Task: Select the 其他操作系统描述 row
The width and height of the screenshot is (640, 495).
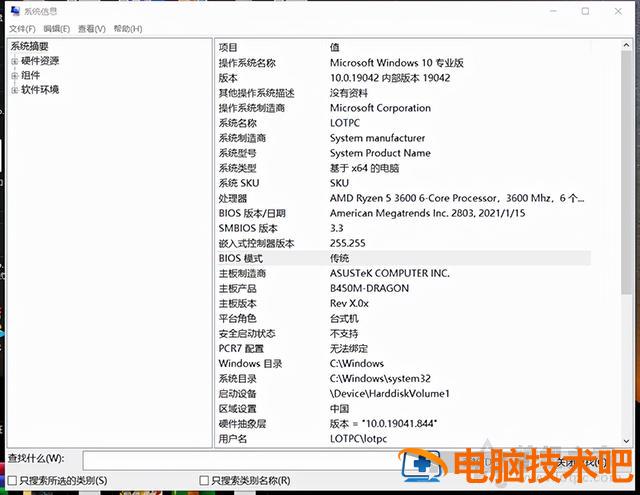Action: click(x=403, y=93)
